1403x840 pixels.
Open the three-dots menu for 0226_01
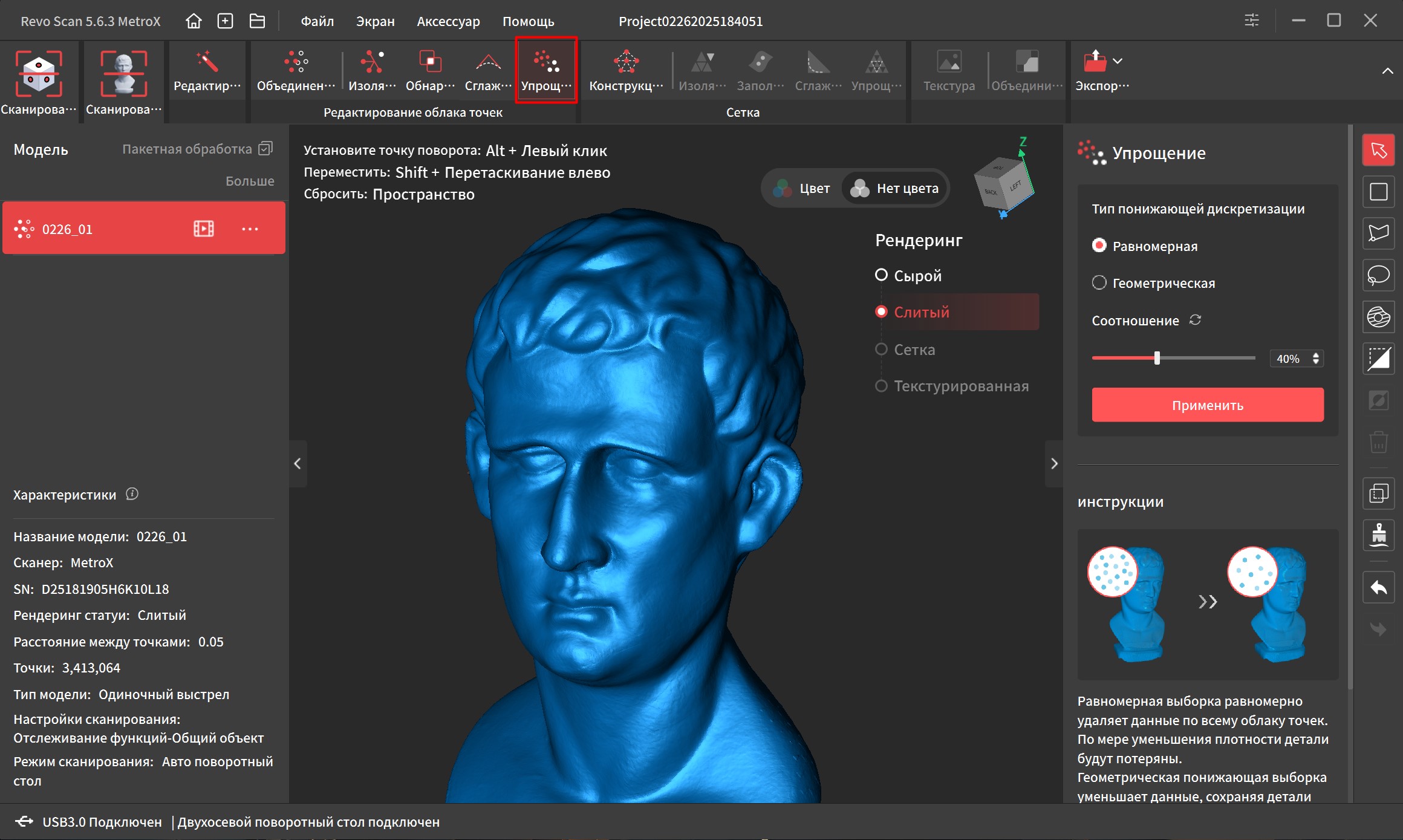[x=250, y=229]
